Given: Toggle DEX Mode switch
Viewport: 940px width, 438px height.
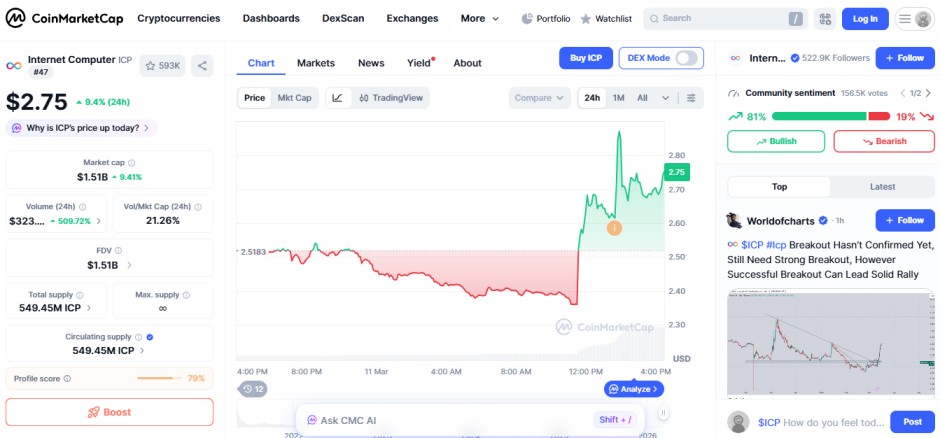Looking at the screenshot, I should pos(686,58).
